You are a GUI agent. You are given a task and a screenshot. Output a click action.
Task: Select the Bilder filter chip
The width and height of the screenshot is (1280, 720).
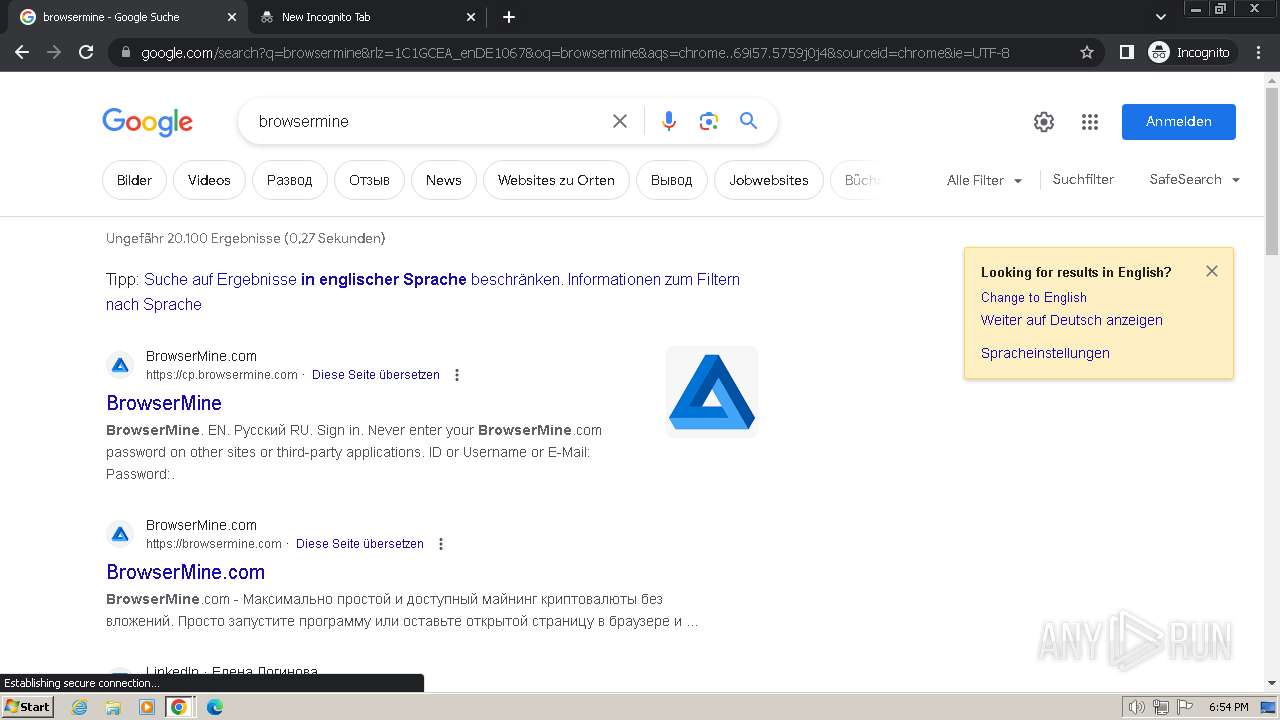[134, 180]
